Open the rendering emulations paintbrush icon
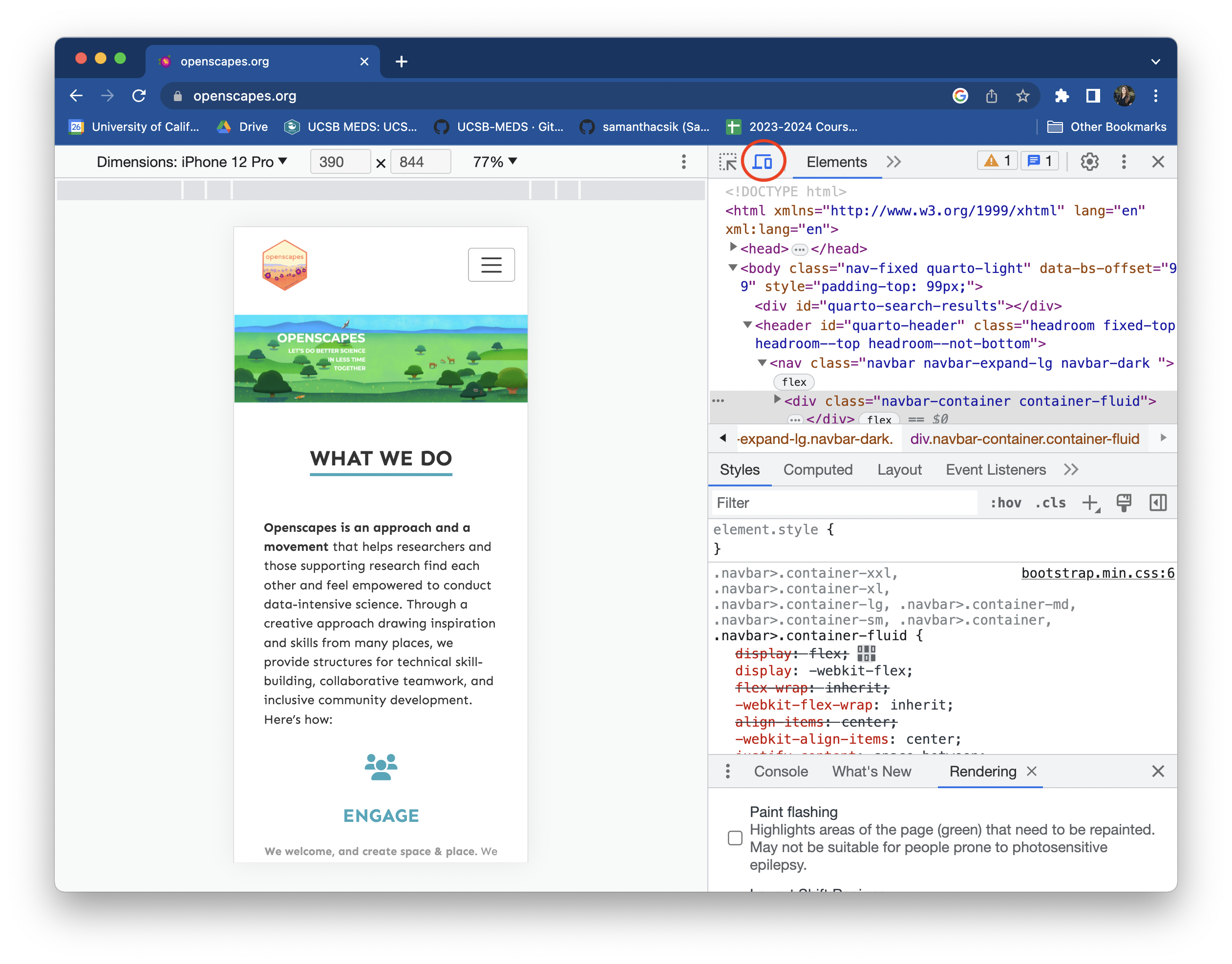This screenshot has height=964, width=1232. coord(1124,503)
